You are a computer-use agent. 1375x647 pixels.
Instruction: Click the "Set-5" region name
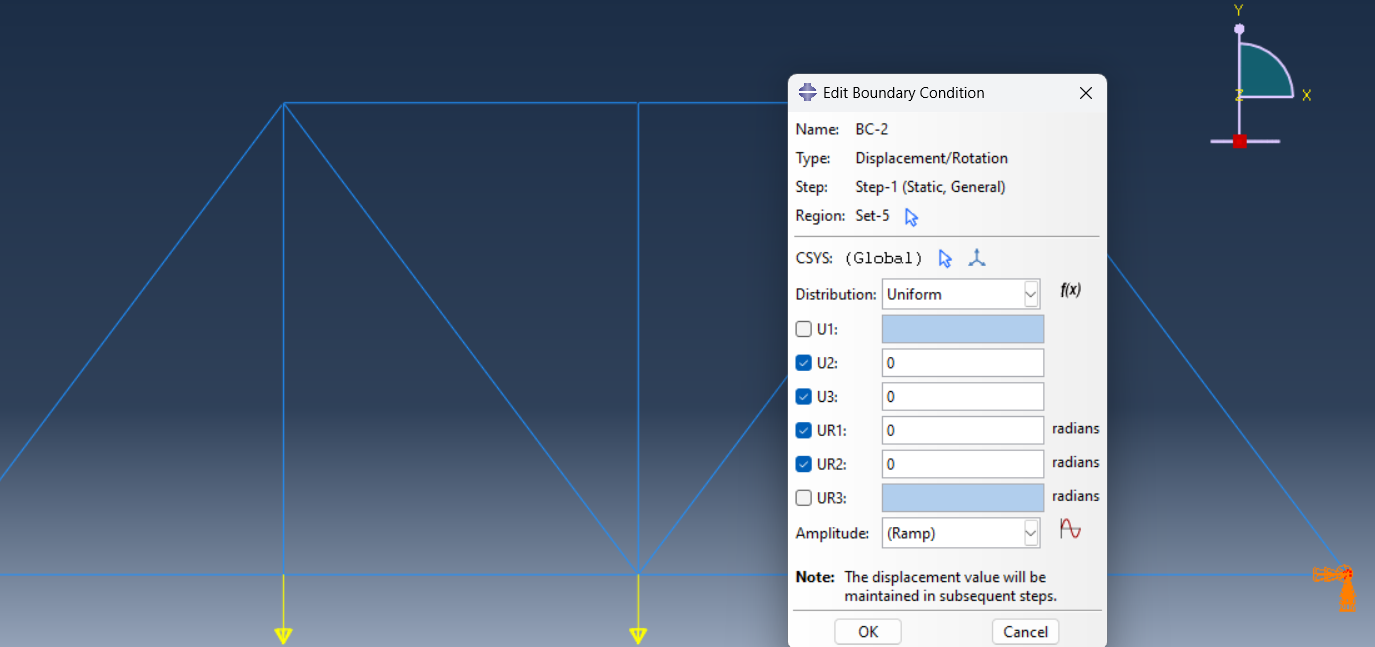click(x=873, y=216)
